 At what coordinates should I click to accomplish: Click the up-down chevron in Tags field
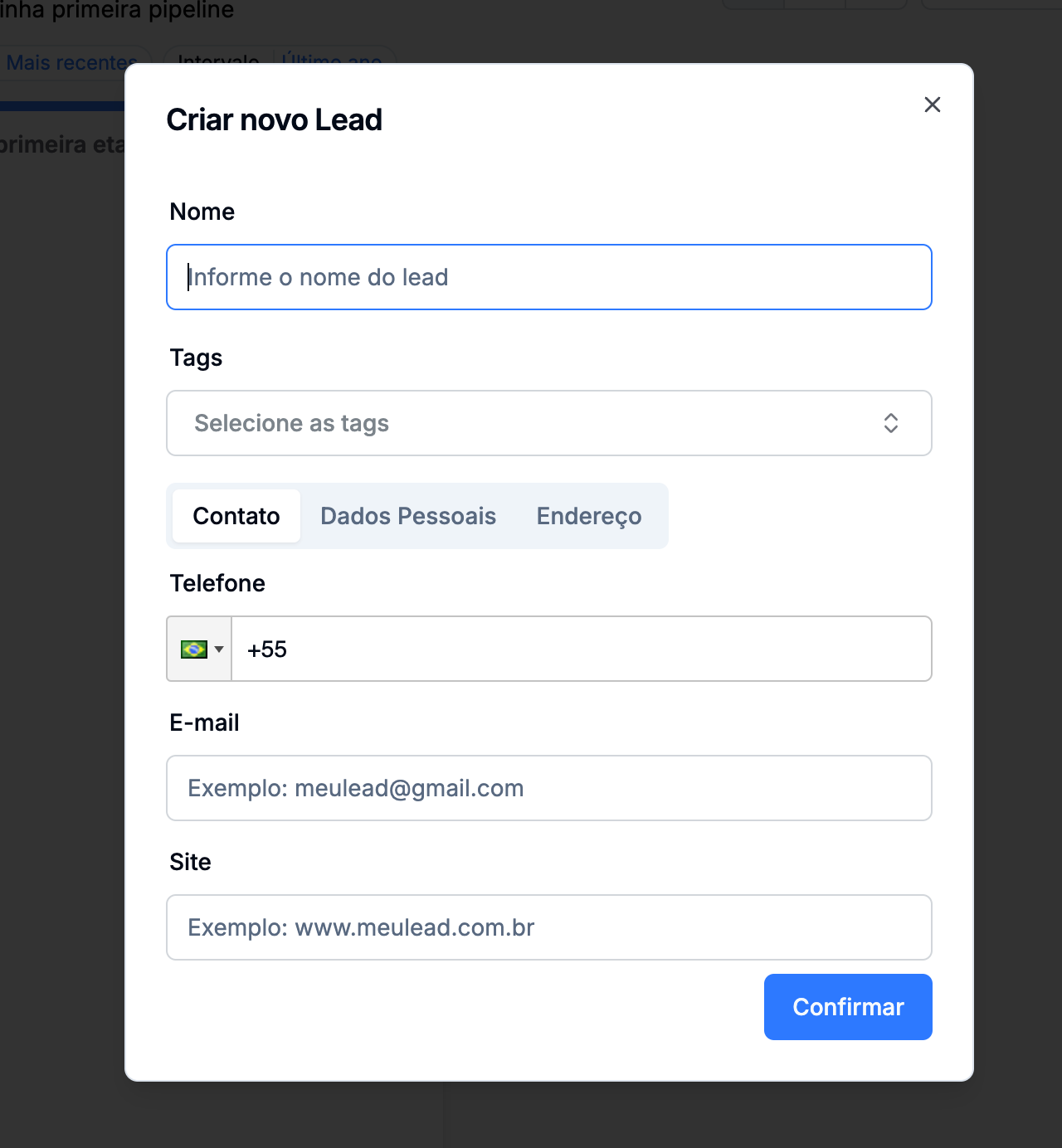click(890, 423)
